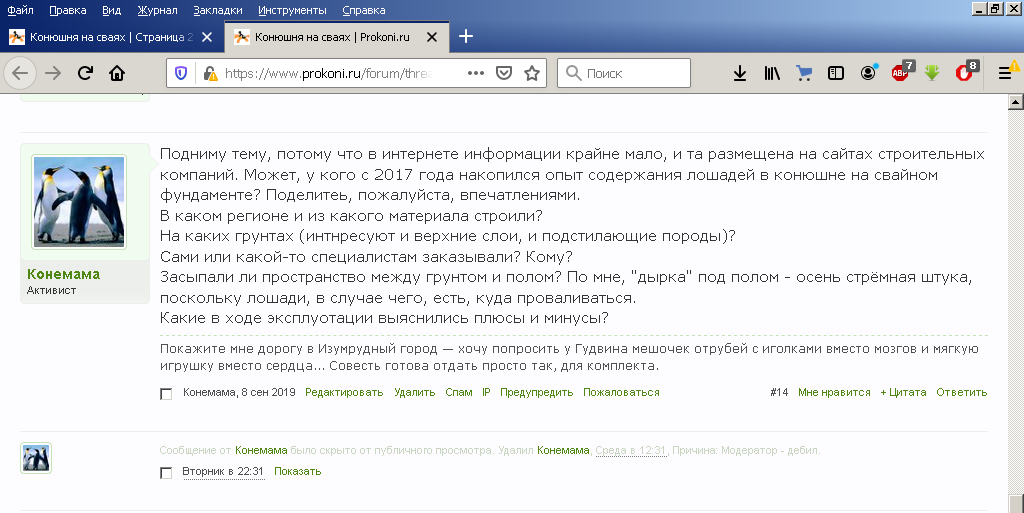Viewport: 1024px width, 513px height.
Task: Open the Downloads arrow icon
Action: [740, 73]
